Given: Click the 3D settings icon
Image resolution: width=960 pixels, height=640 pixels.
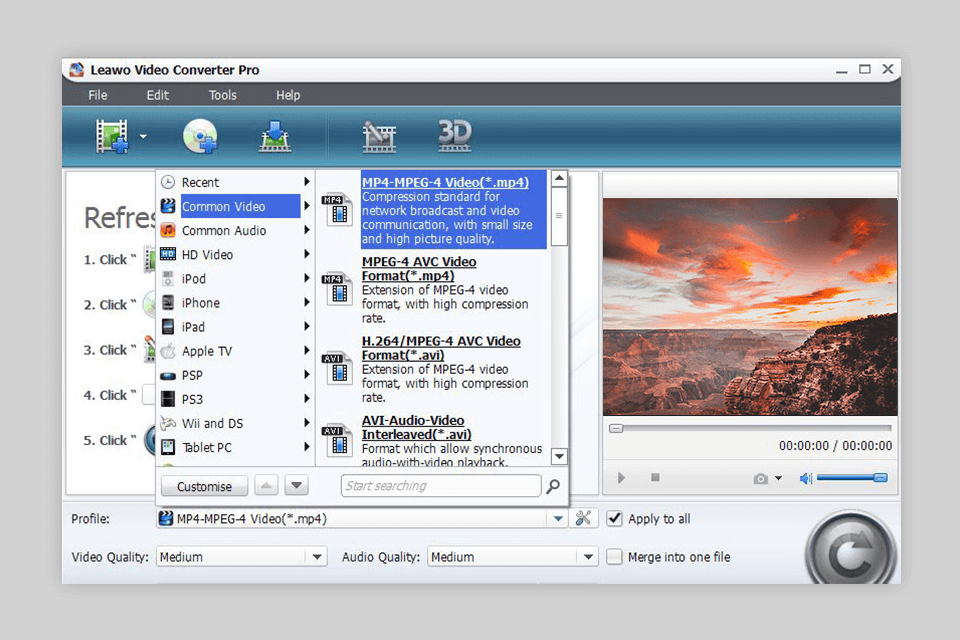Looking at the screenshot, I should [x=455, y=135].
